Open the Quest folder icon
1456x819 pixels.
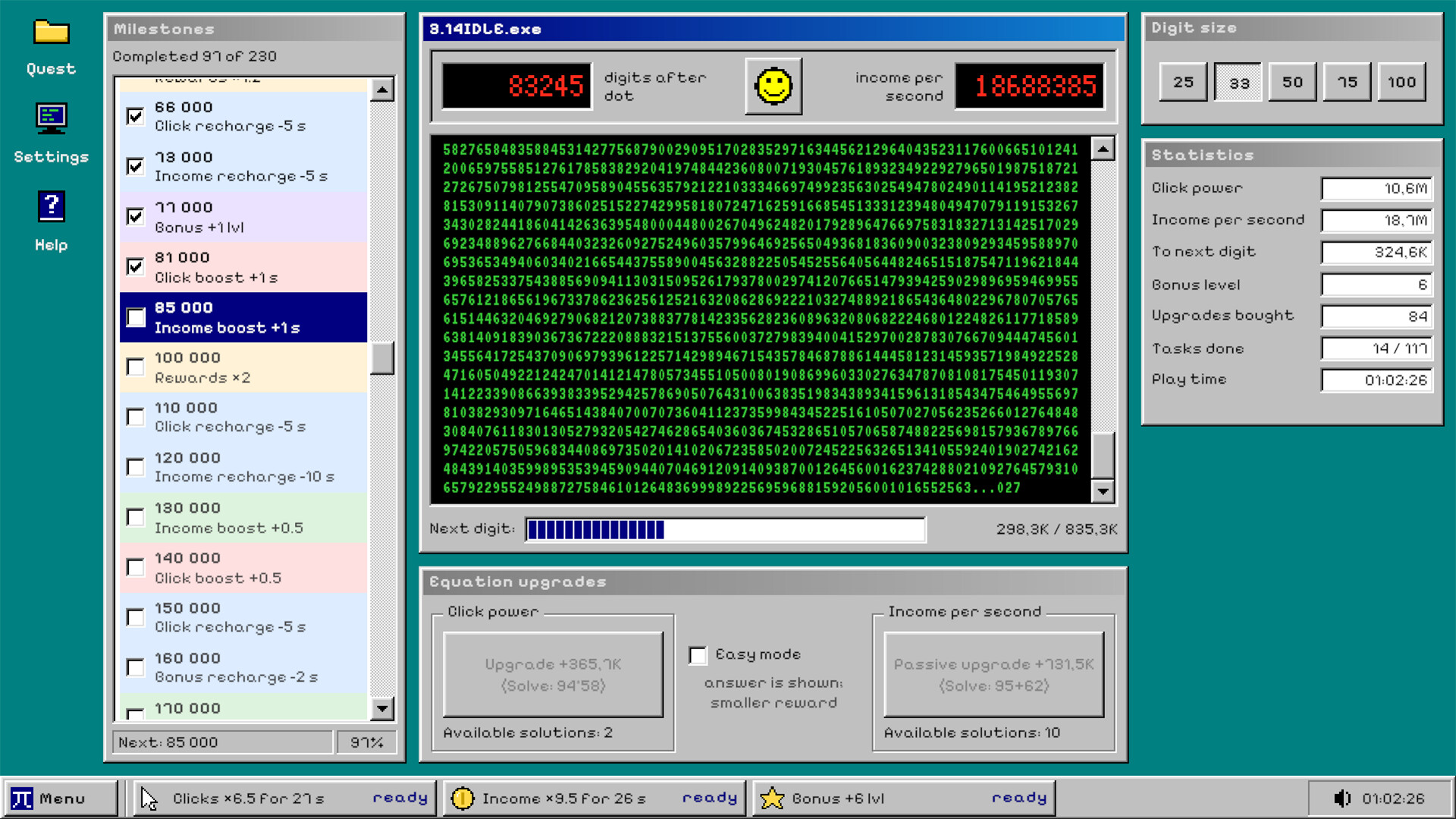(x=51, y=33)
